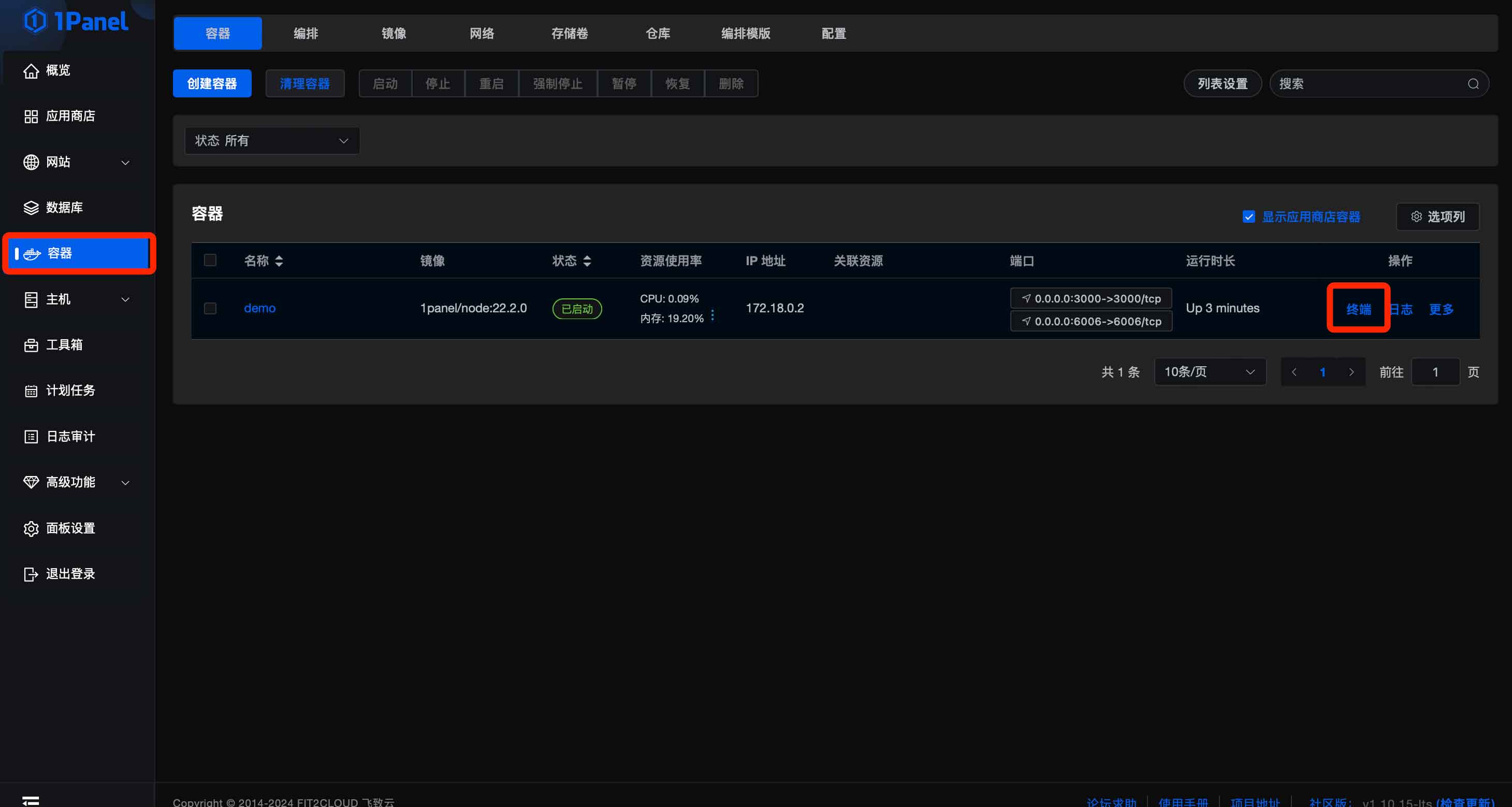Switch to the 编排模版 tab
This screenshot has height=807, width=1512.
point(746,34)
